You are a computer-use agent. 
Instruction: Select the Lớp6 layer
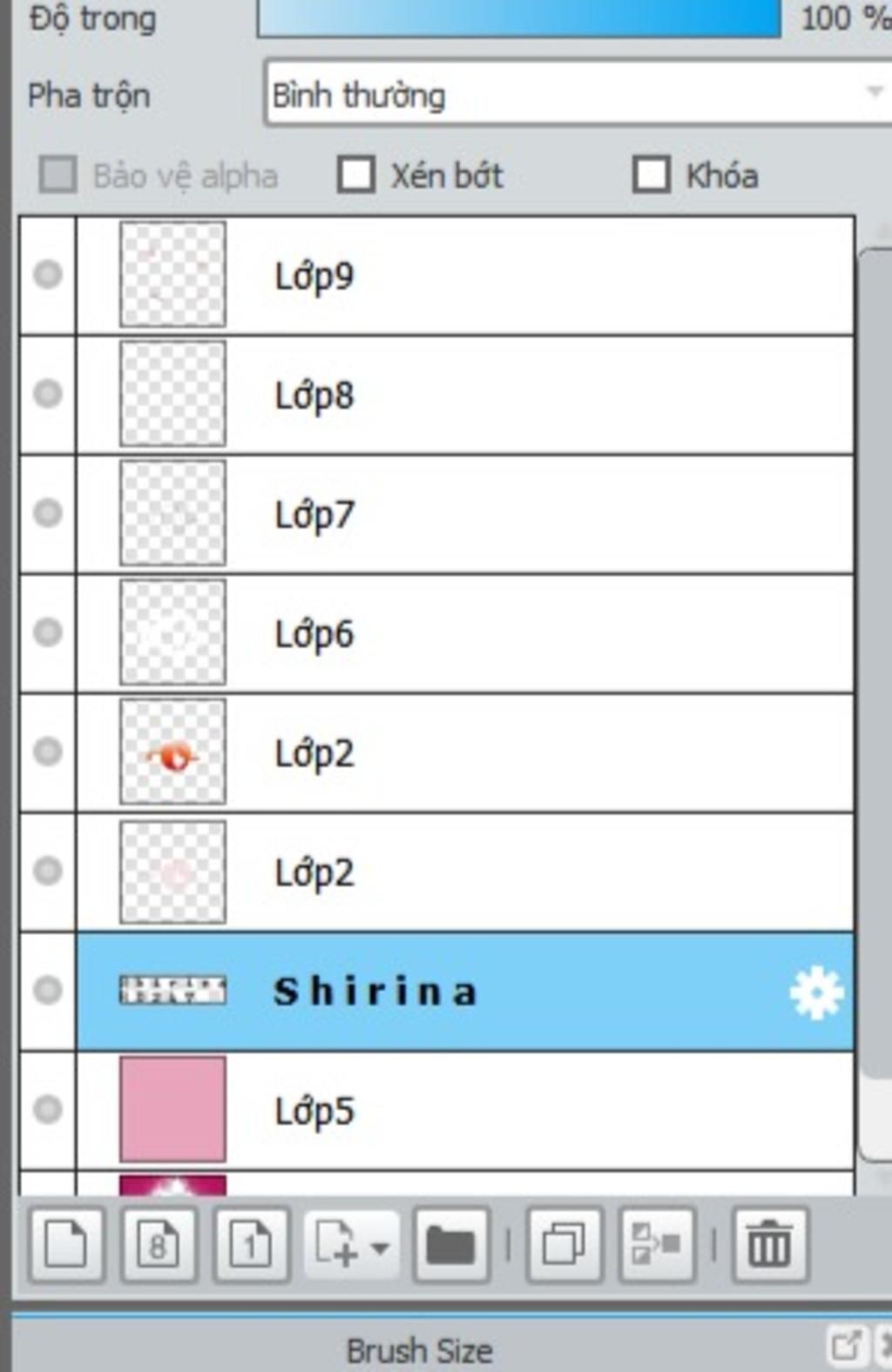464,633
